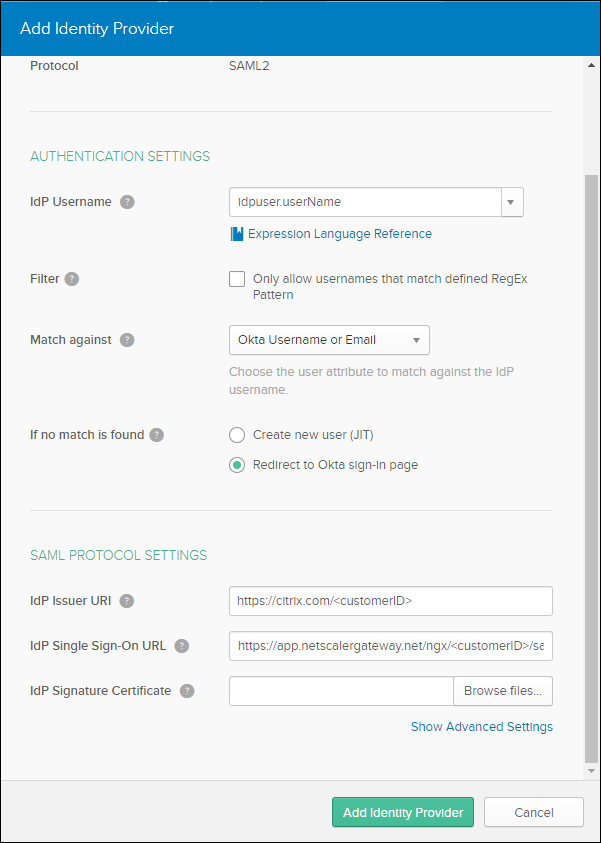Click help icon beside IdP Signature Certificate

[187, 691]
